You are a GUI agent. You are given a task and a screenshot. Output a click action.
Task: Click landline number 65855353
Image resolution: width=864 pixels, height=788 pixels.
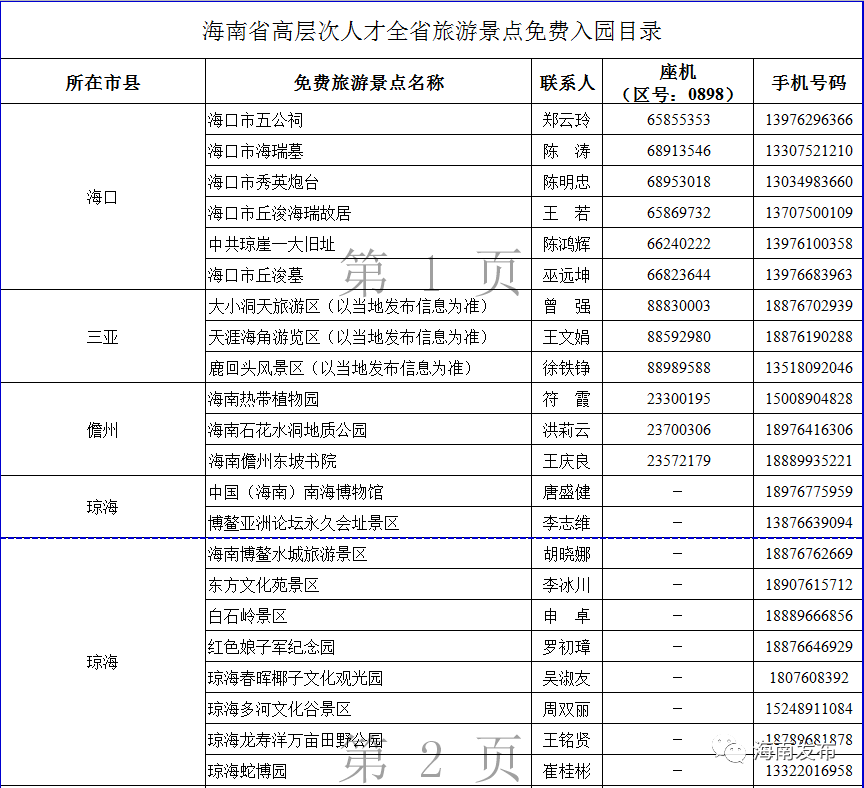coord(678,120)
